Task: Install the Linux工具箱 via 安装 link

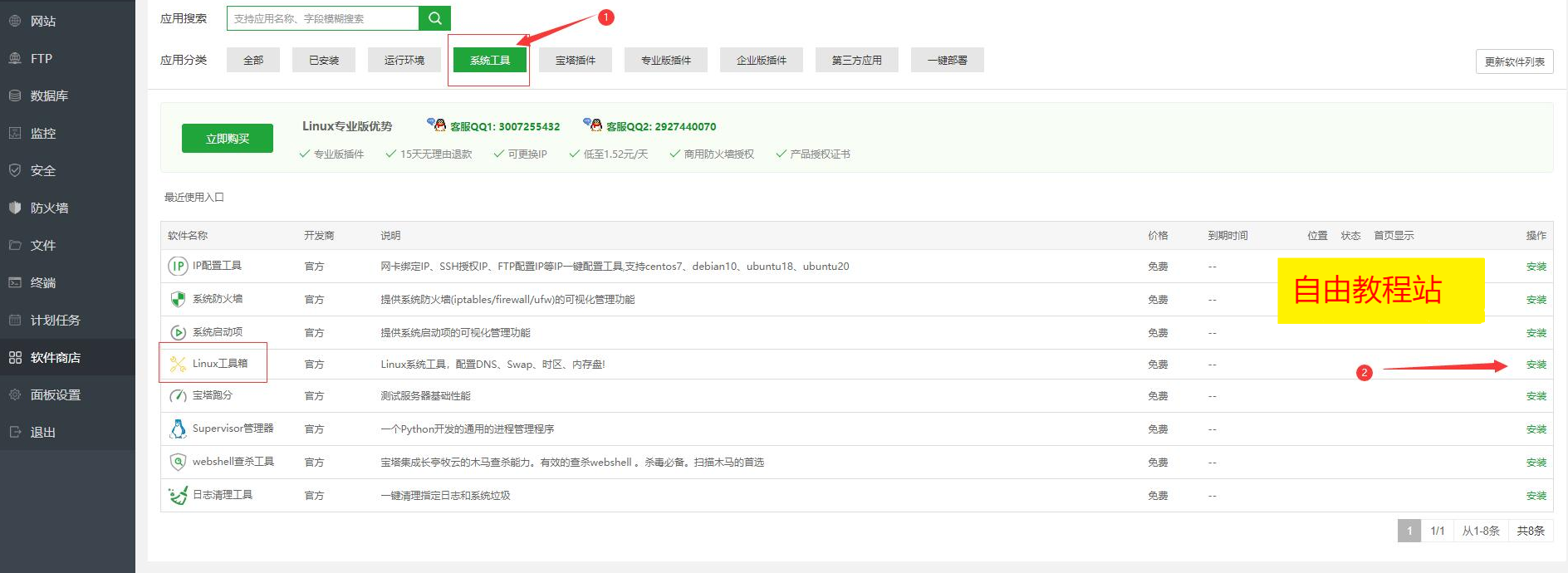Action: [1536, 365]
